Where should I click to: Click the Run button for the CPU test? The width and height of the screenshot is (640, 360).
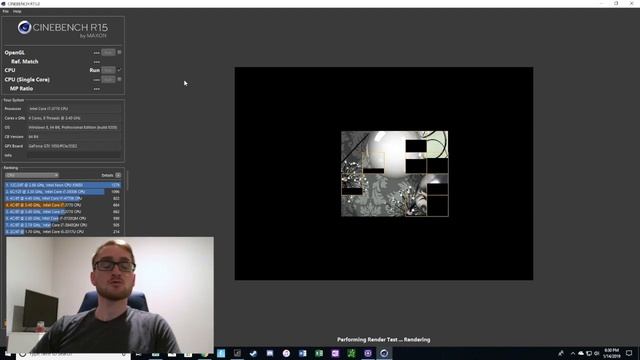click(x=108, y=70)
